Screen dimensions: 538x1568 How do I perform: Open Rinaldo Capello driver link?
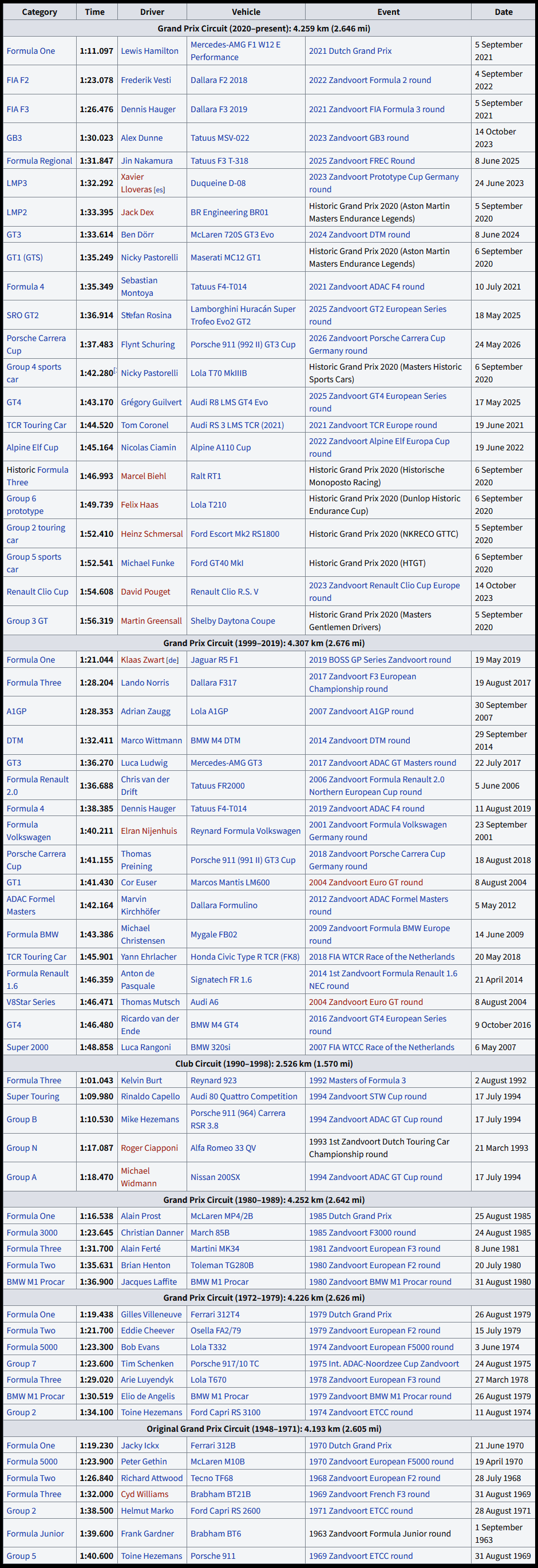[151, 1096]
